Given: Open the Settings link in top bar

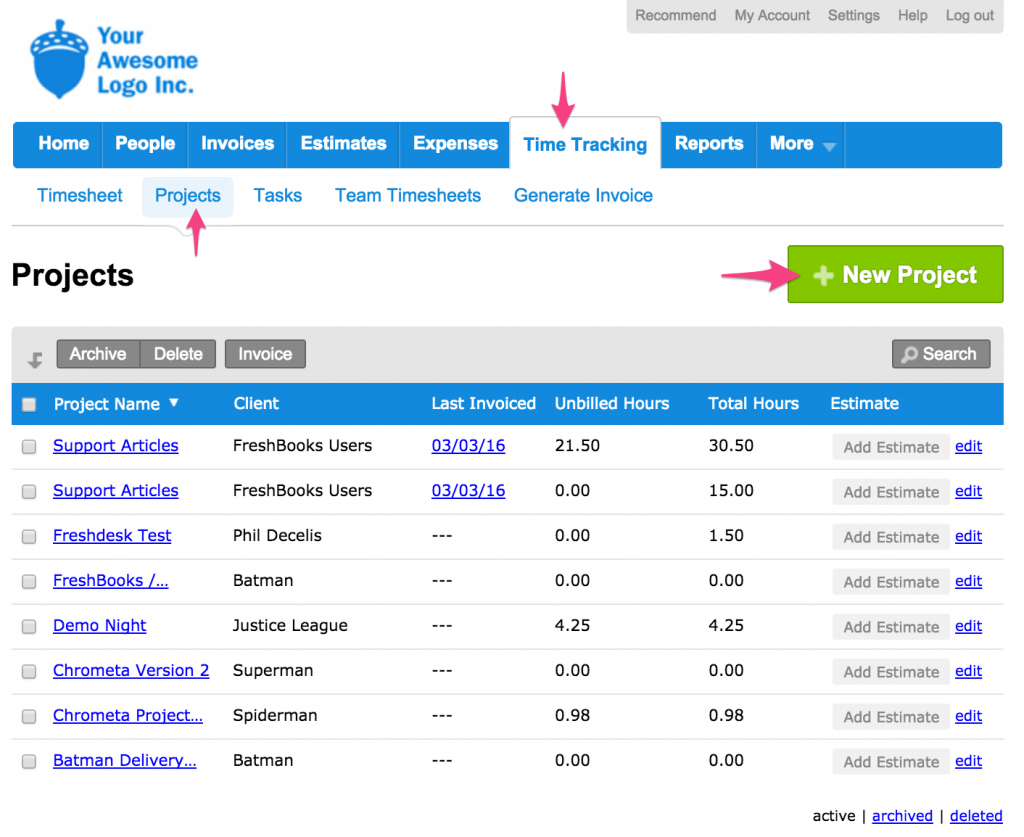Looking at the screenshot, I should click(854, 15).
